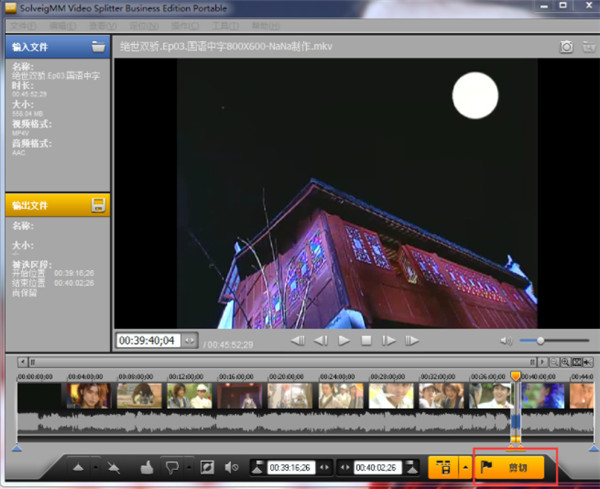This screenshot has width=600, height=489.
Task: Click the save disk icon in 输出文件 header
Action: pos(98,204)
